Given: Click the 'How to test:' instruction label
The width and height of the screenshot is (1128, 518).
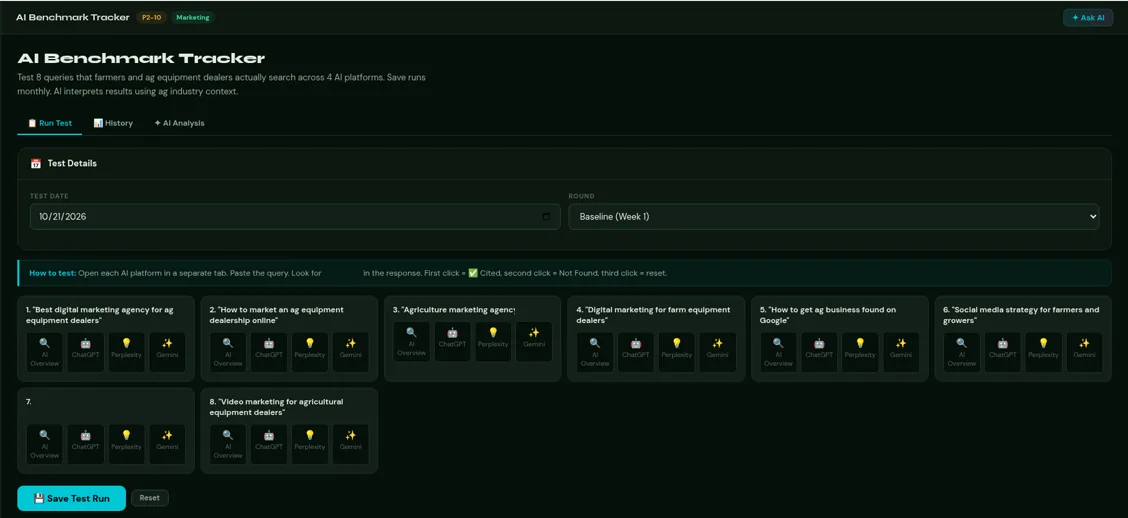Looking at the screenshot, I should coord(53,273).
